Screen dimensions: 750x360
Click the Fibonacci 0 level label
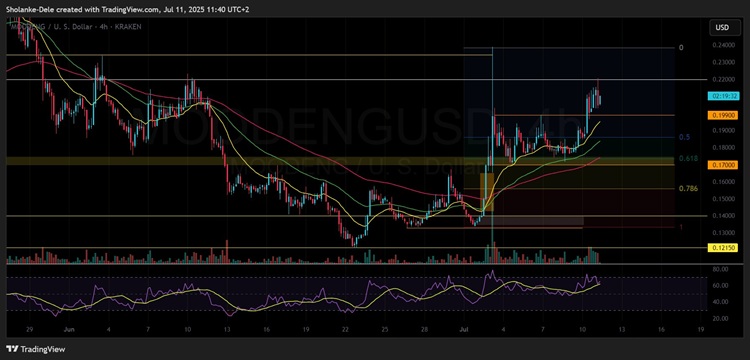pos(682,48)
